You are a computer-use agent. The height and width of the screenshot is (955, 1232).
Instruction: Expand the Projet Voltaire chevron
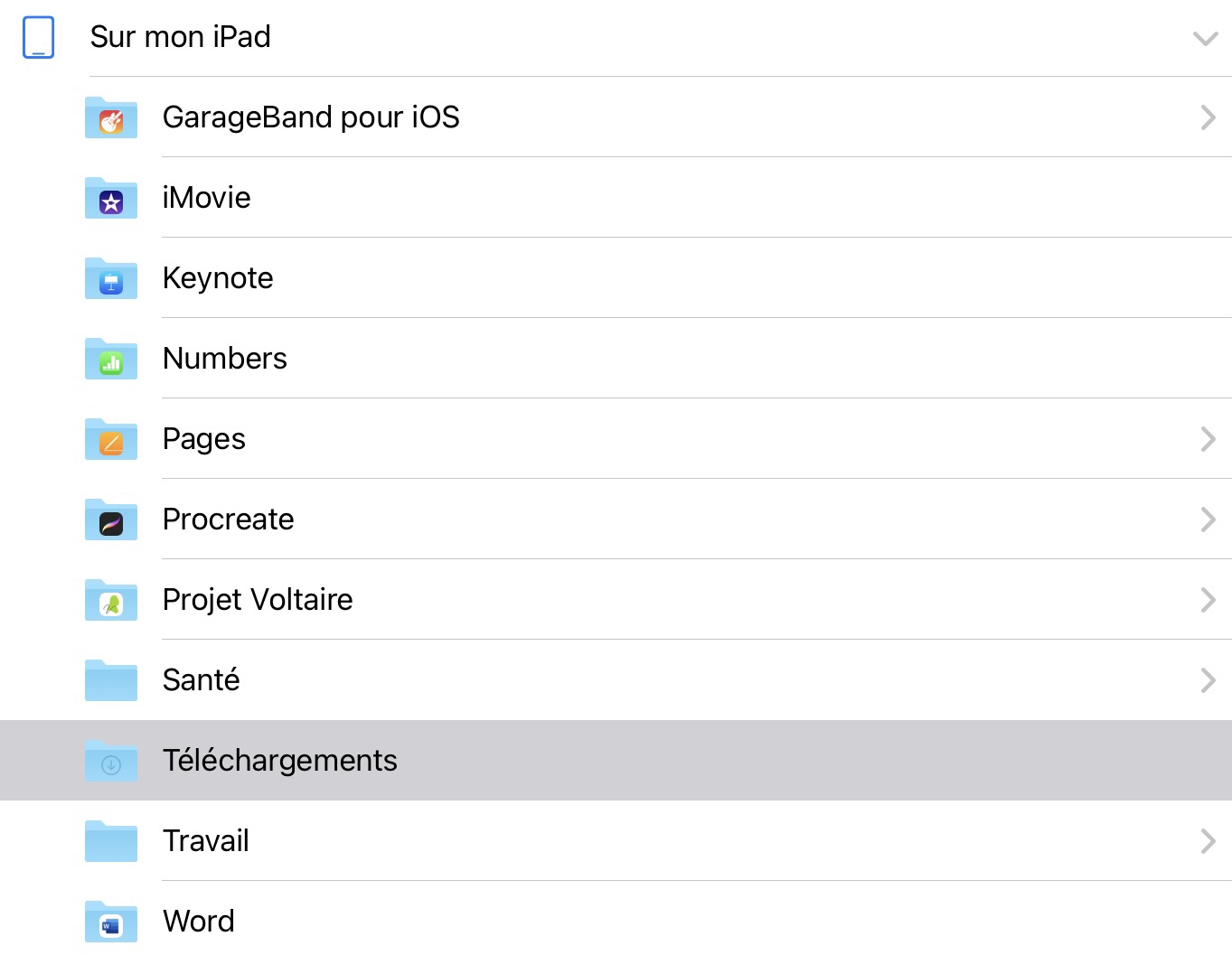coord(1208,600)
